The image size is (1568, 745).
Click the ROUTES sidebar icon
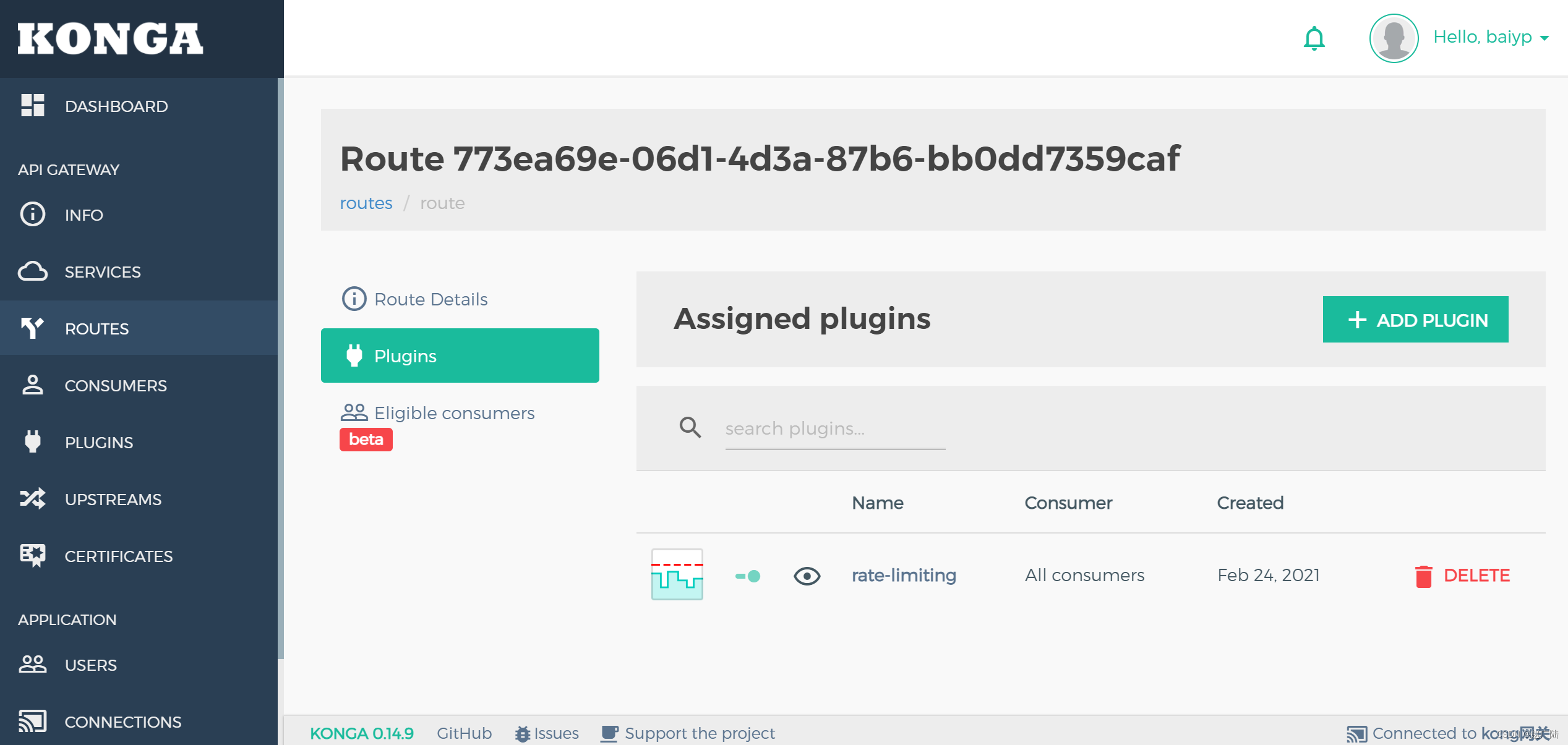click(x=34, y=327)
